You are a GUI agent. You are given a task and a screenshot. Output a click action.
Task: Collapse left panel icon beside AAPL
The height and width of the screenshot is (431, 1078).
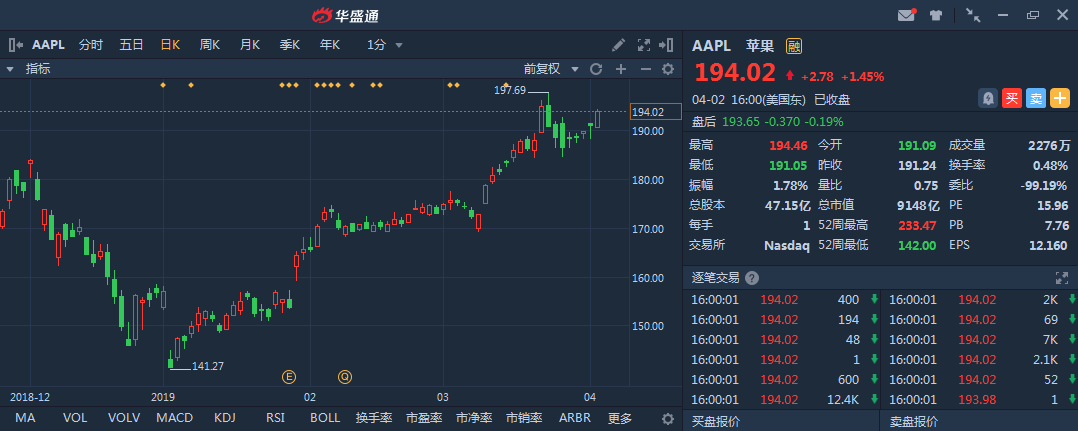pyautogui.click(x=16, y=45)
